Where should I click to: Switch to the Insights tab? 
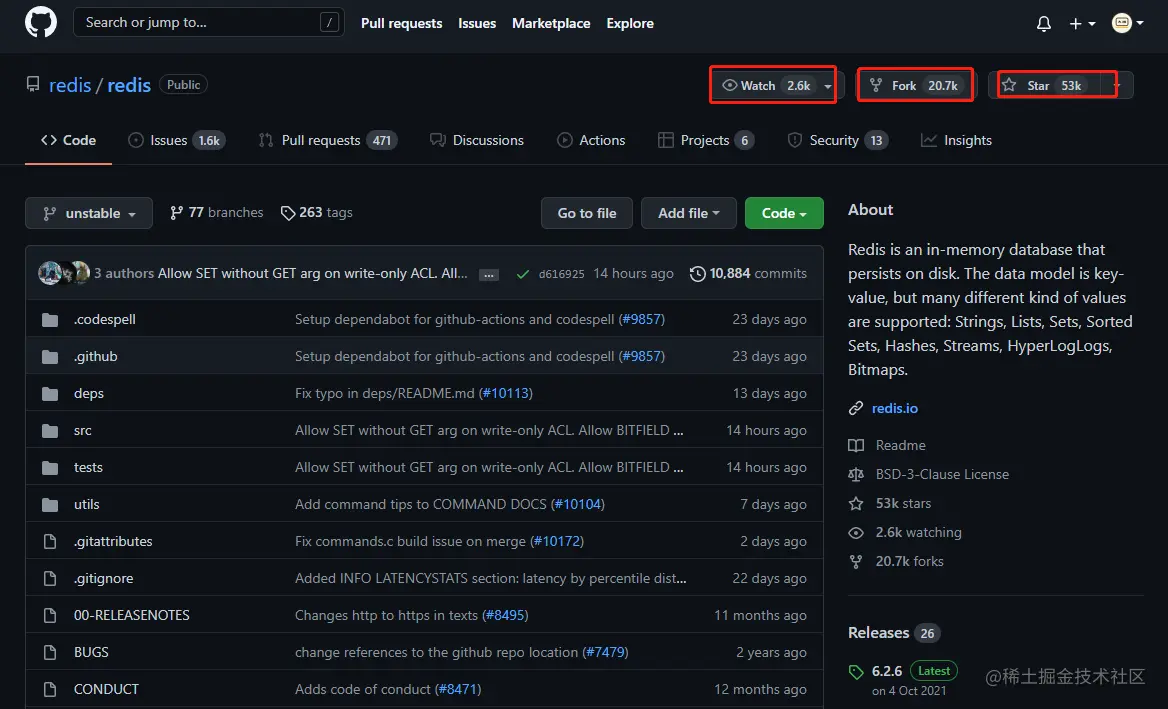(956, 140)
